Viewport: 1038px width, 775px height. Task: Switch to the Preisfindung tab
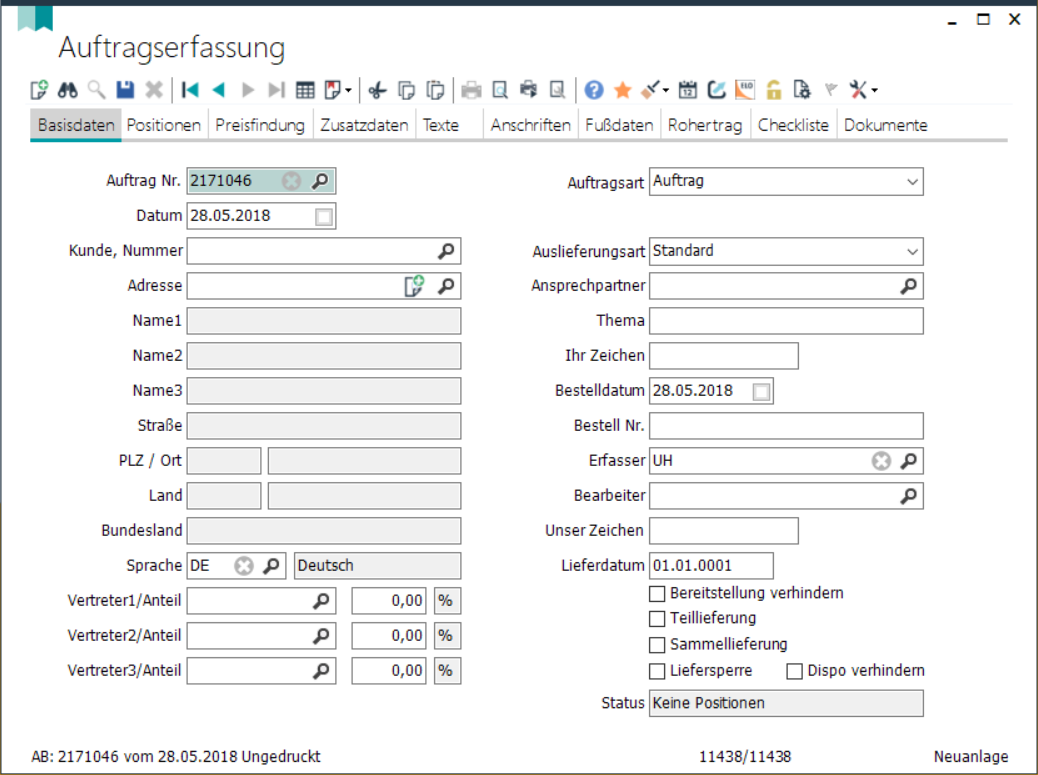pyautogui.click(x=260, y=125)
